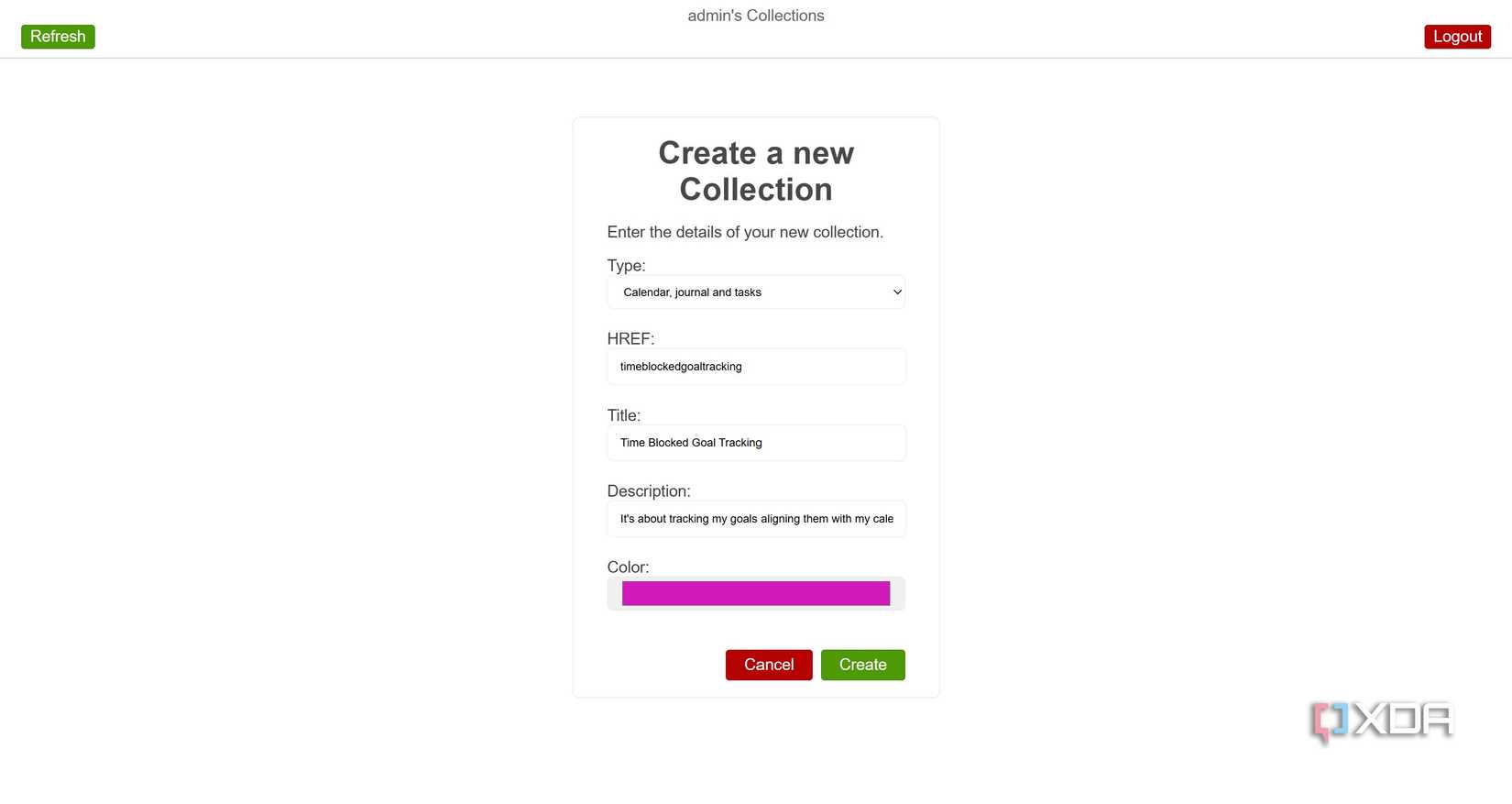Cancel the new collection dialog
1512x804 pixels.
click(769, 665)
